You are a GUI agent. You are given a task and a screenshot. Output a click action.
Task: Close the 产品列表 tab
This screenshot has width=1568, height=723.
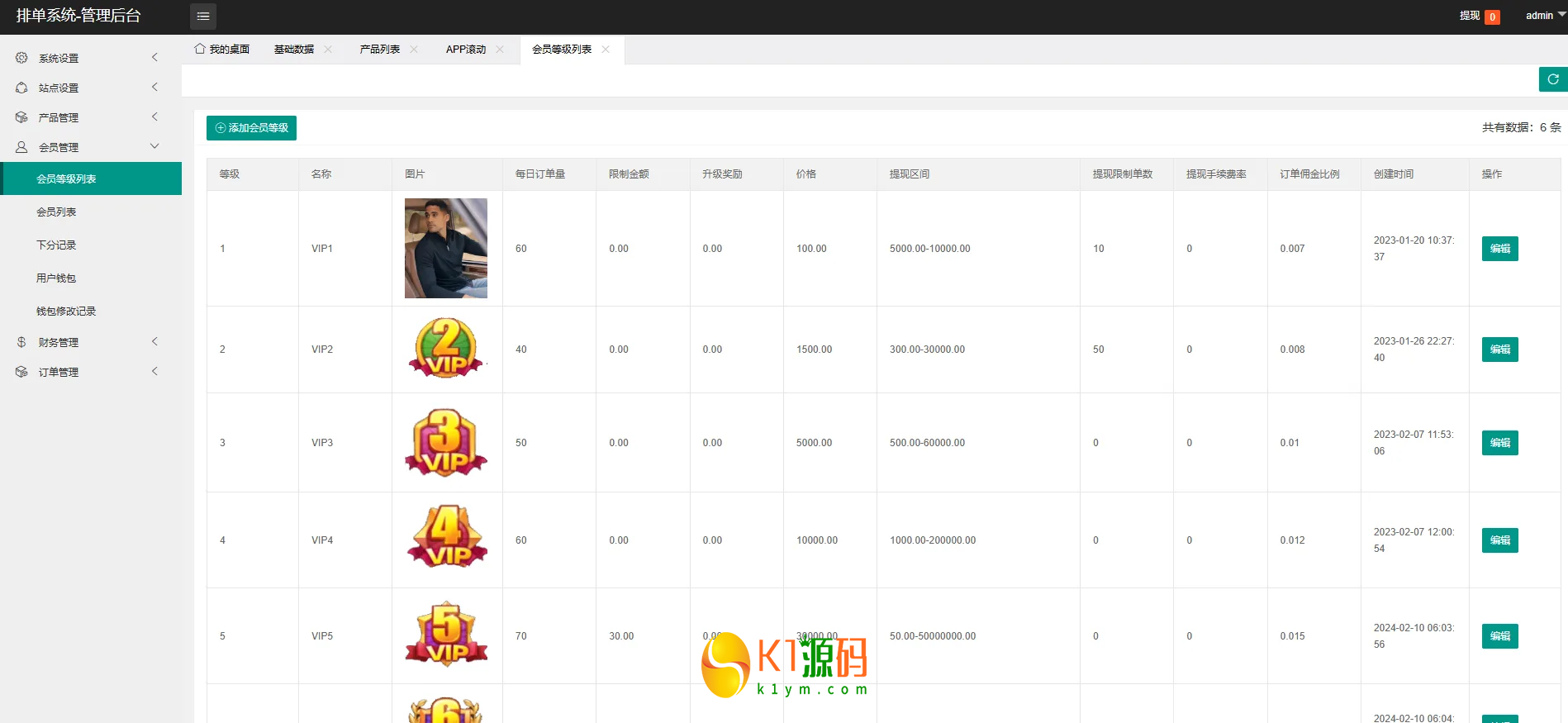point(414,50)
